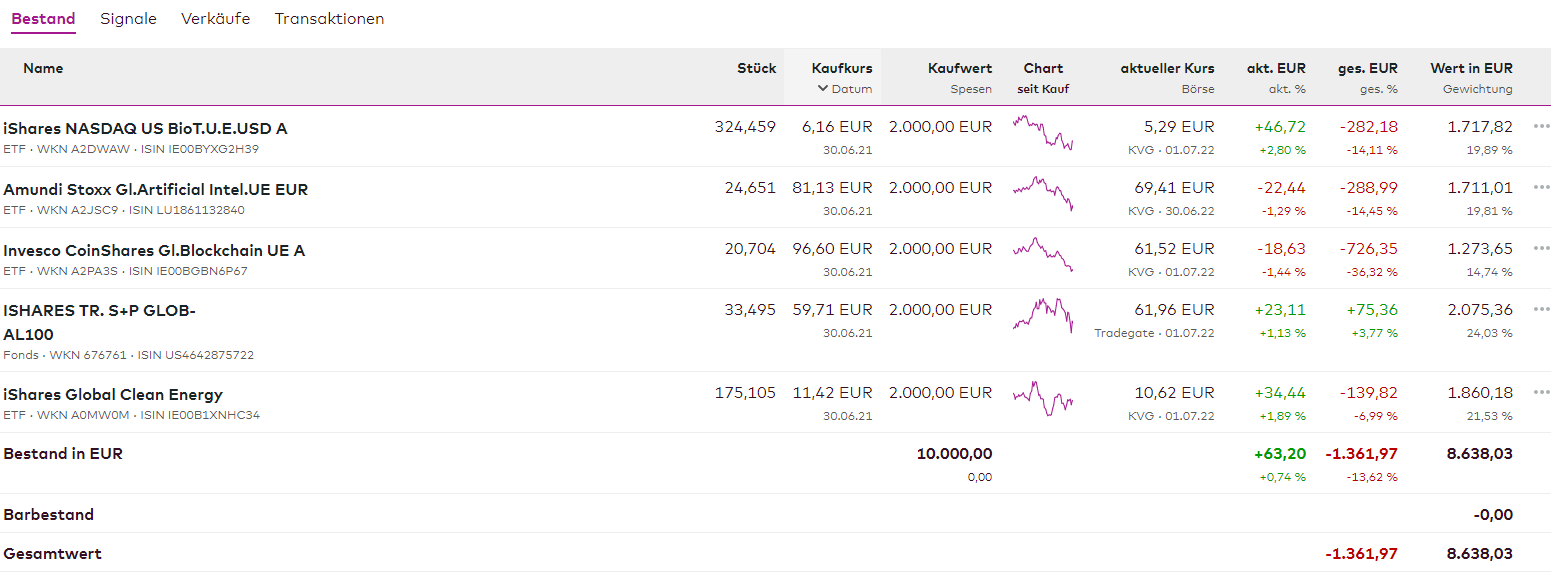Open the Transaktionen tab
The height and width of the screenshot is (579, 1551).
(x=329, y=19)
